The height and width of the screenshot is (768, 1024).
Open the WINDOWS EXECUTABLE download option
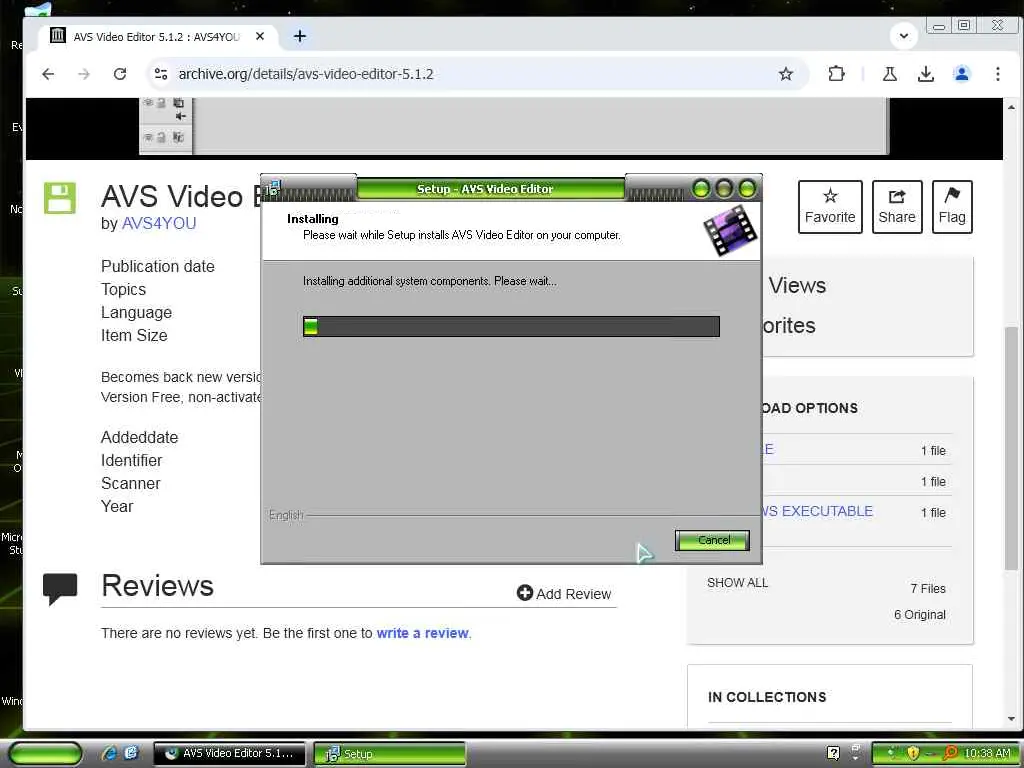tap(816, 511)
